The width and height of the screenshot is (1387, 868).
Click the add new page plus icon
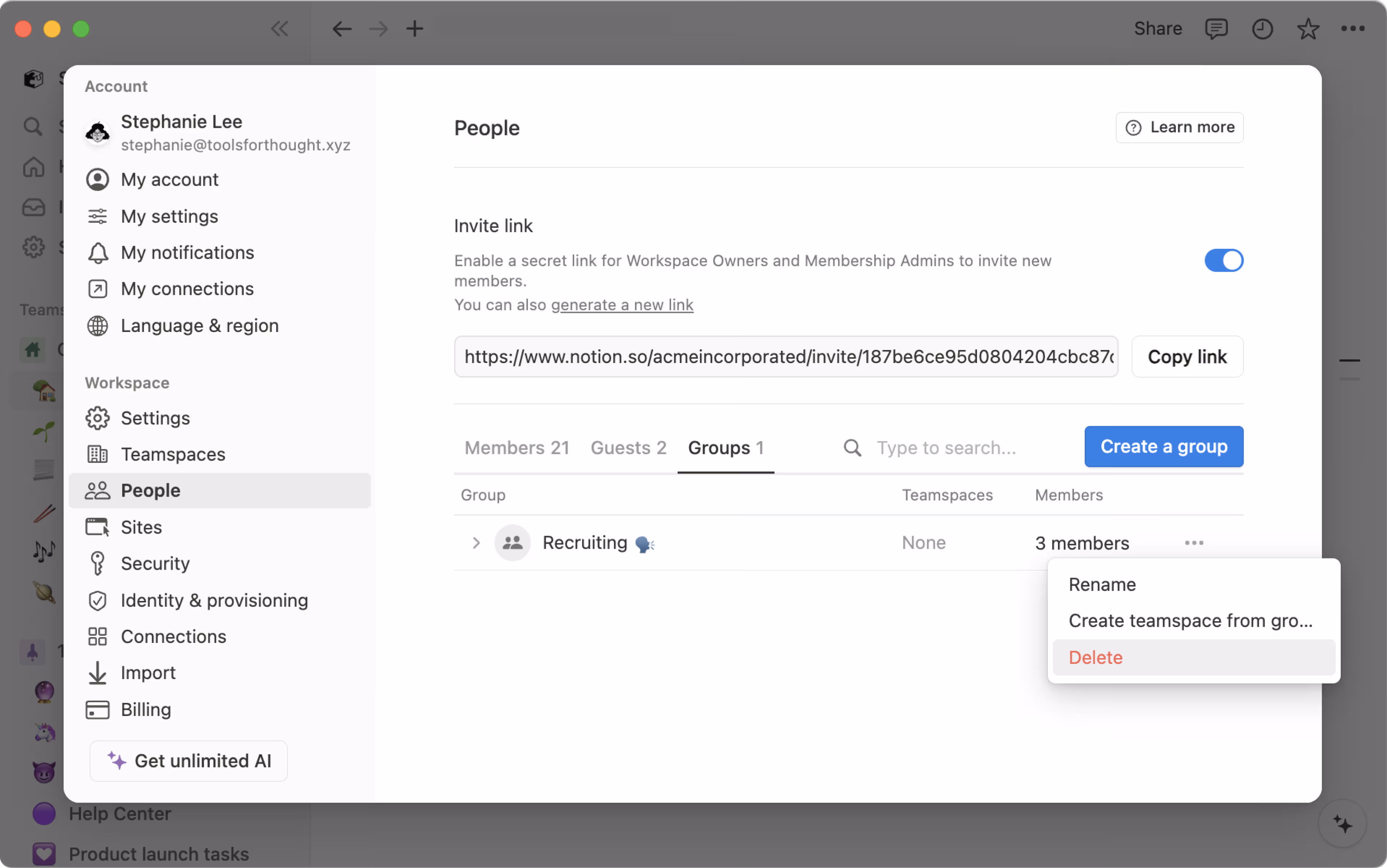(x=415, y=29)
